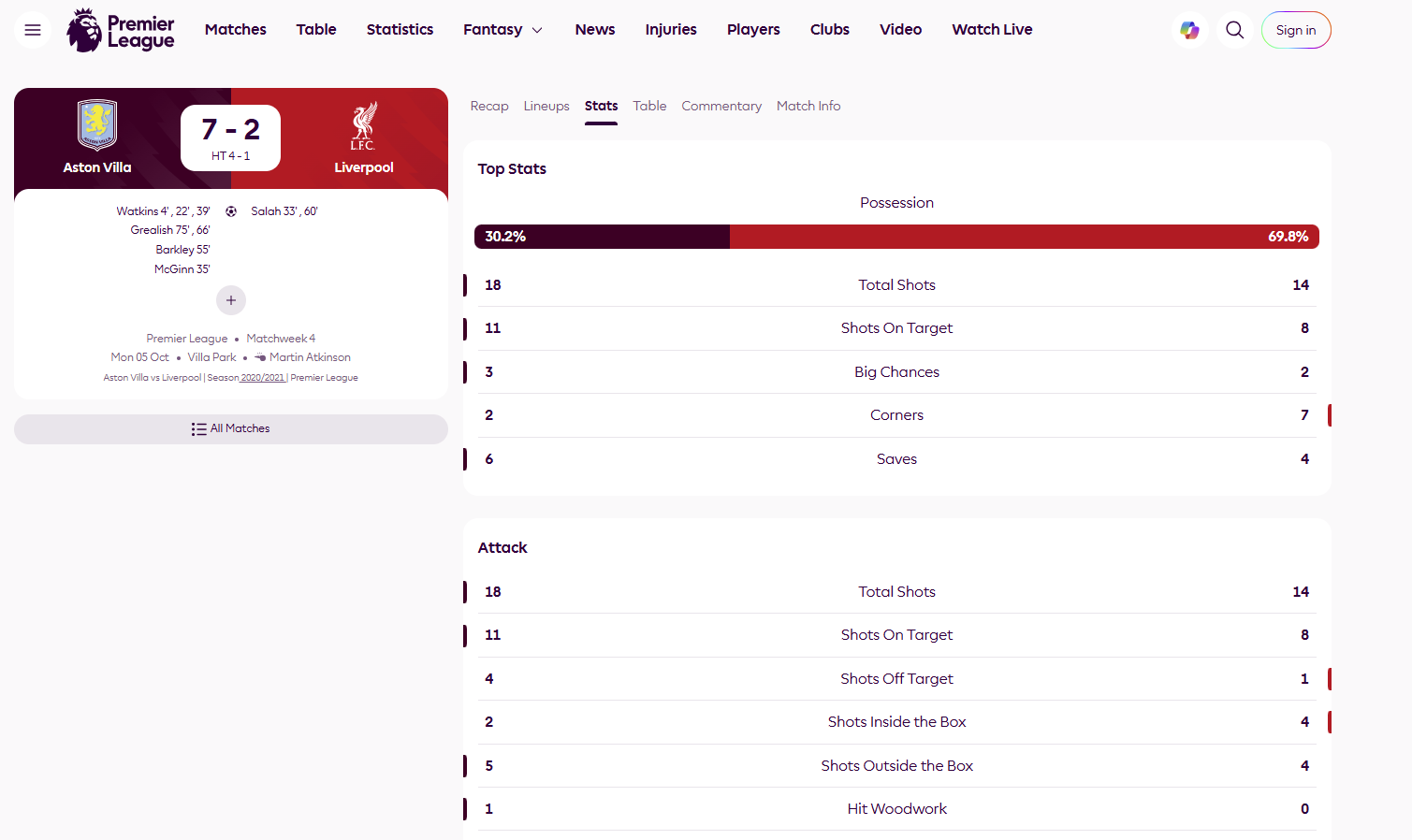Click the 7 - 2 score box

(x=231, y=138)
